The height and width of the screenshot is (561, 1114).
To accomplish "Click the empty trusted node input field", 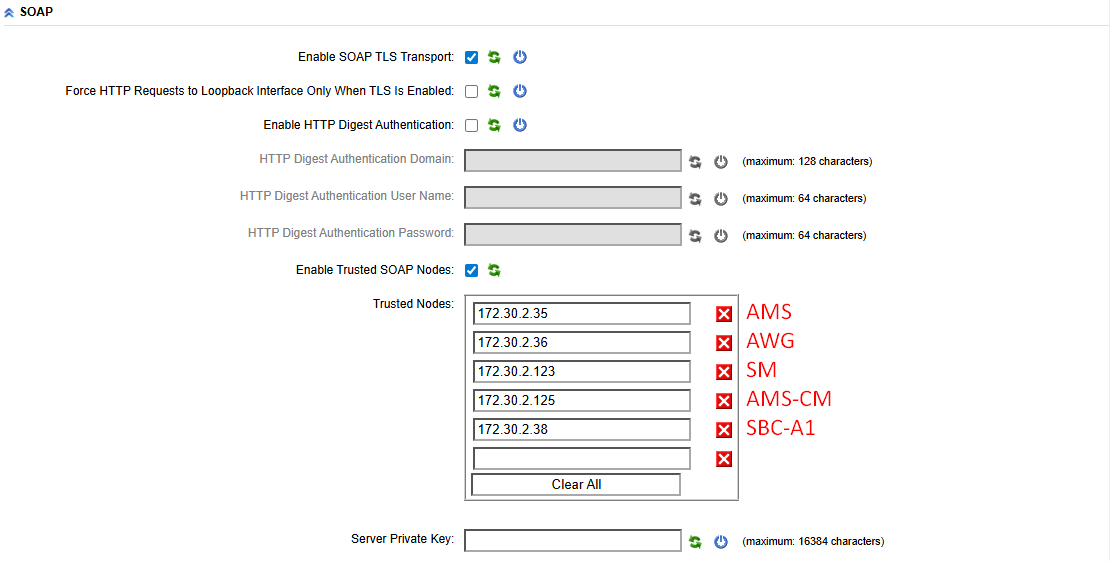I will 581,459.
